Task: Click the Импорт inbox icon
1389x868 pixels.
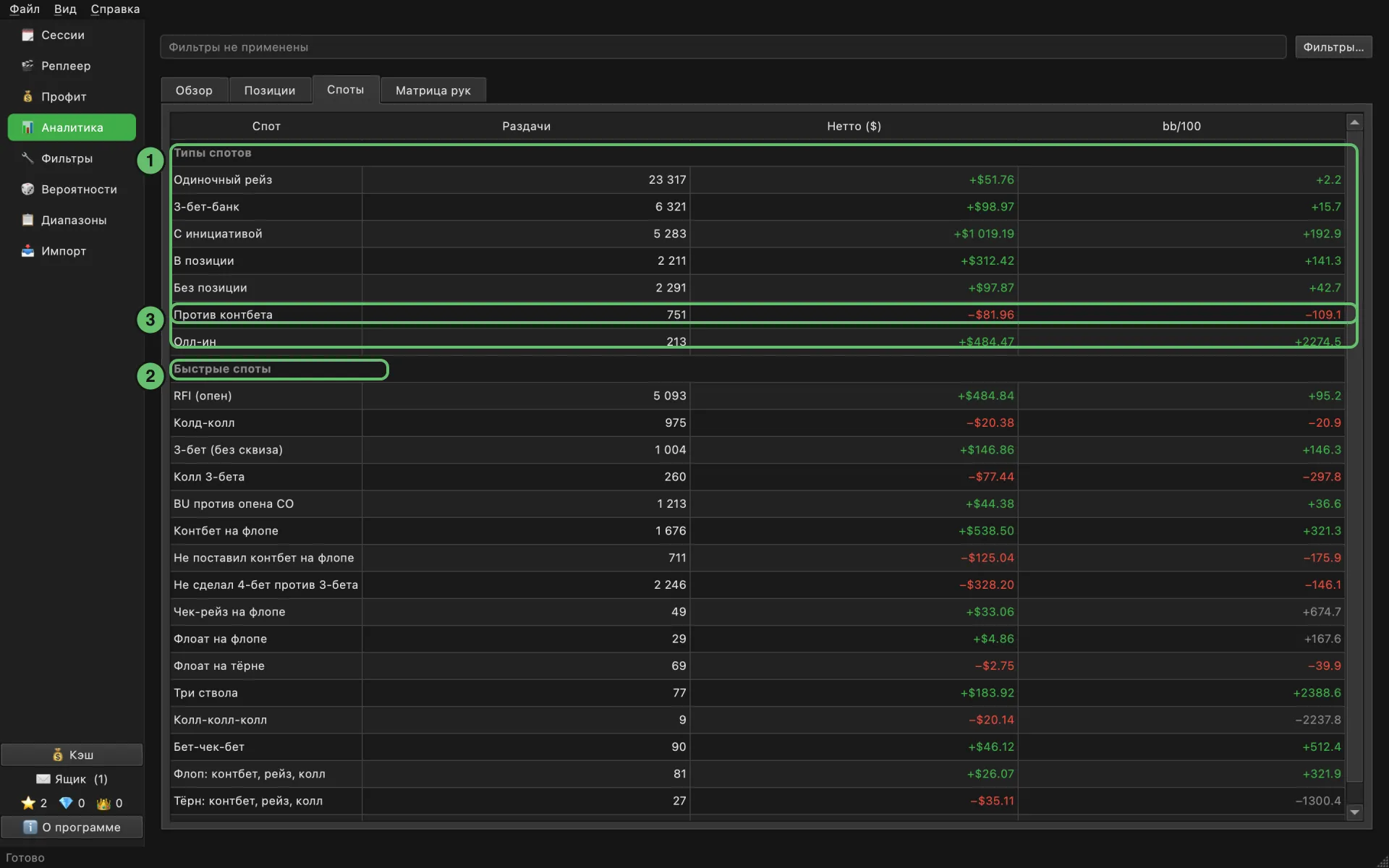Action: [x=27, y=251]
